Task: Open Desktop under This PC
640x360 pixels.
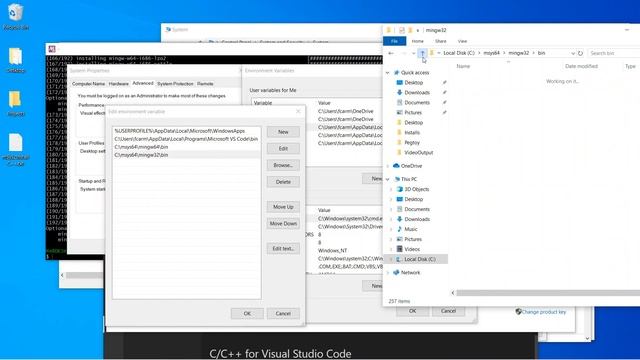Action: [x=413, y=199]
